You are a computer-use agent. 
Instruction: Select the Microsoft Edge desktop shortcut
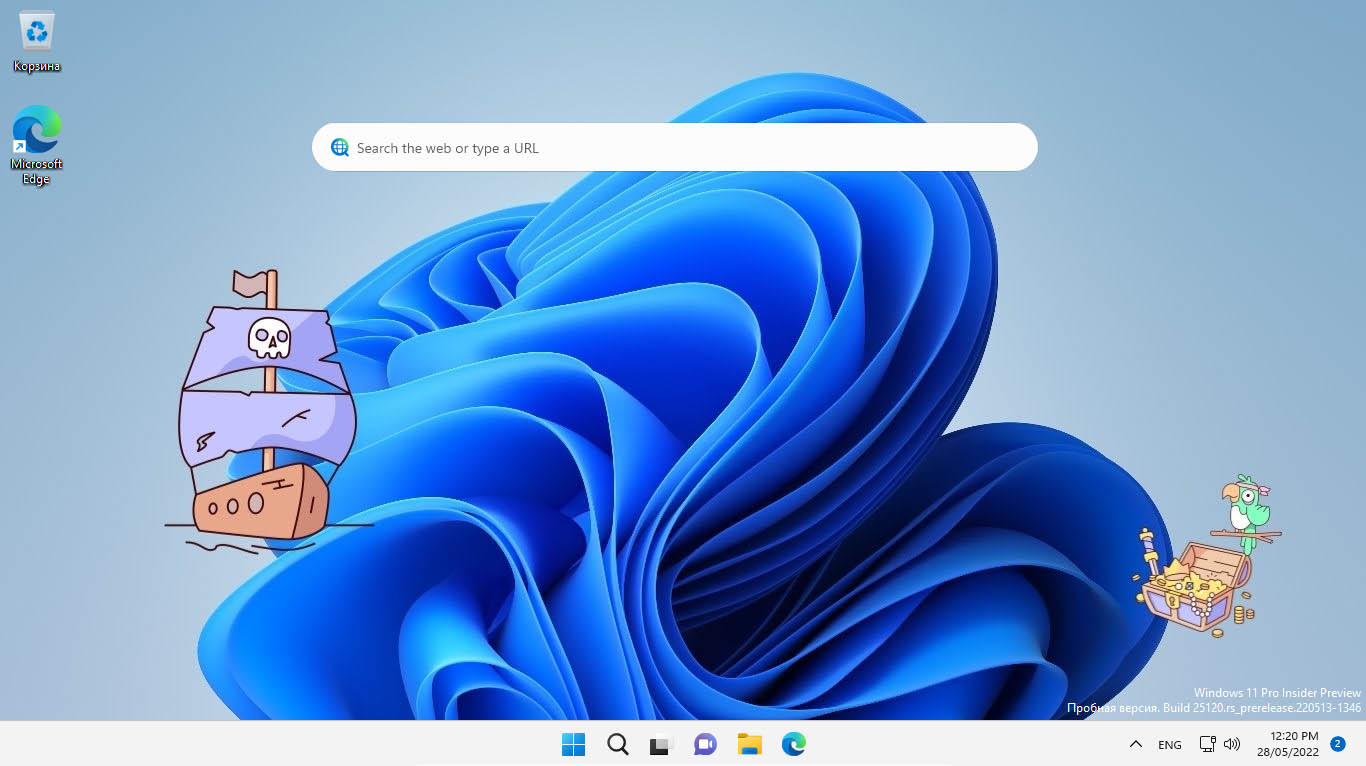(37, 146)
